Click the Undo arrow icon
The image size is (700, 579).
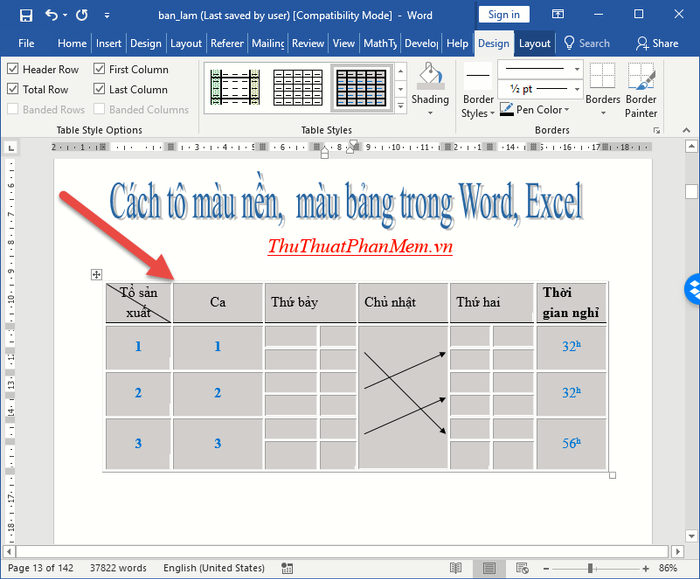[52, 15]
